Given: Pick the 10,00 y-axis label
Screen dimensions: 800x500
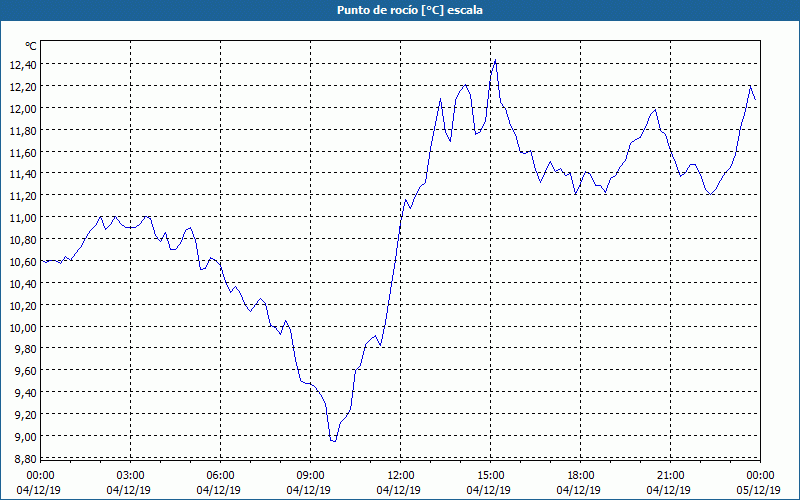Looking at the screenshot, I should click(23, 328).
